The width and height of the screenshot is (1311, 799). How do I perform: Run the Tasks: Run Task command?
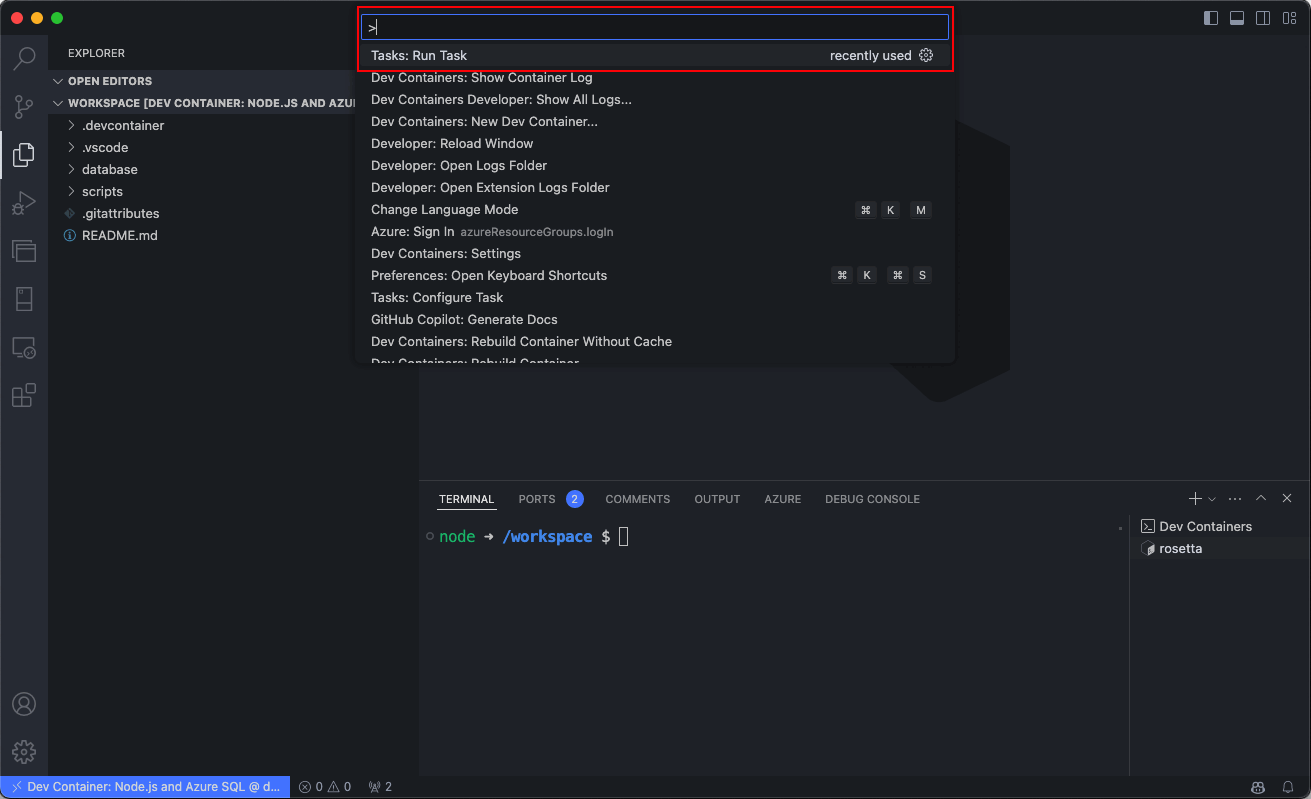[x=420, y=55]
